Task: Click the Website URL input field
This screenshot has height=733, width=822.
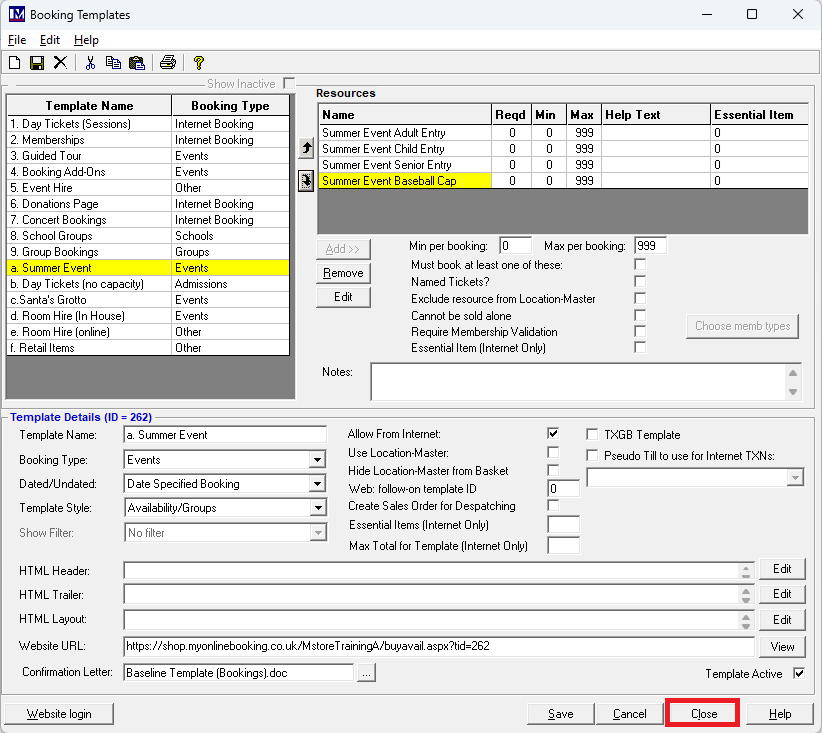Action: pos(438,646)
